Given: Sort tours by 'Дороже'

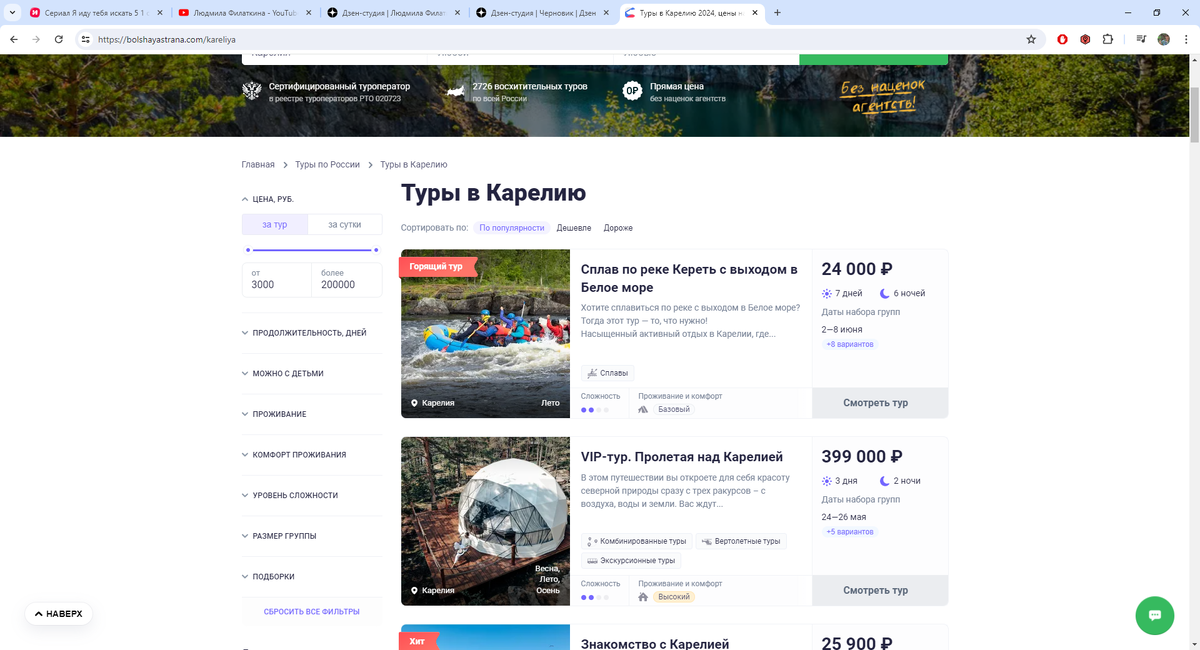Looking at the screenshot, I should click(618, 228).
